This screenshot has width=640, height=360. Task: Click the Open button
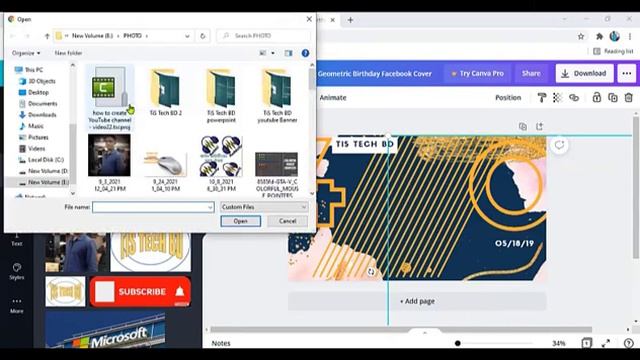(240, 221)
